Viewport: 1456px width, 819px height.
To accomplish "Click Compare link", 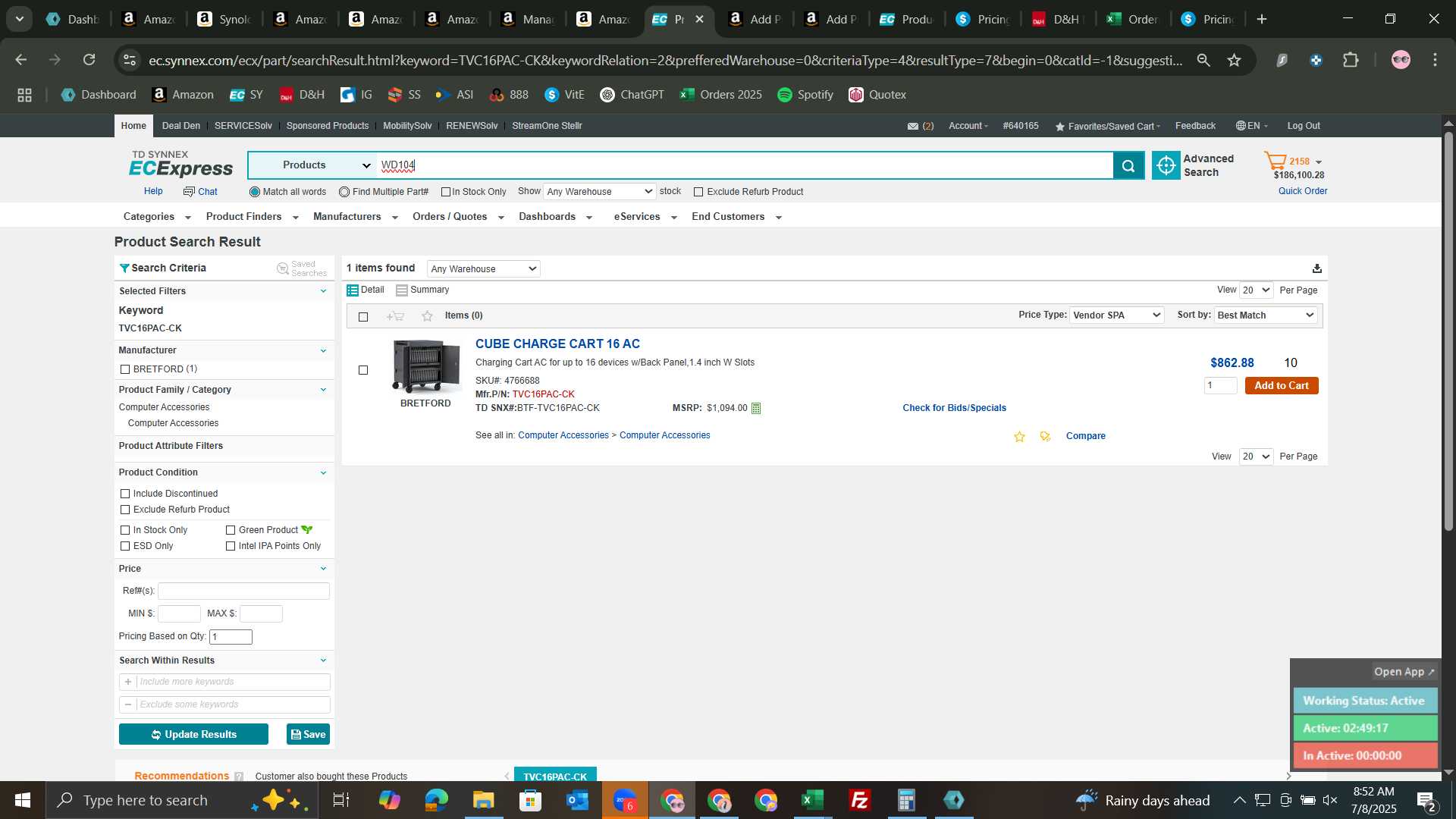I will click(x=1085, y=436).
